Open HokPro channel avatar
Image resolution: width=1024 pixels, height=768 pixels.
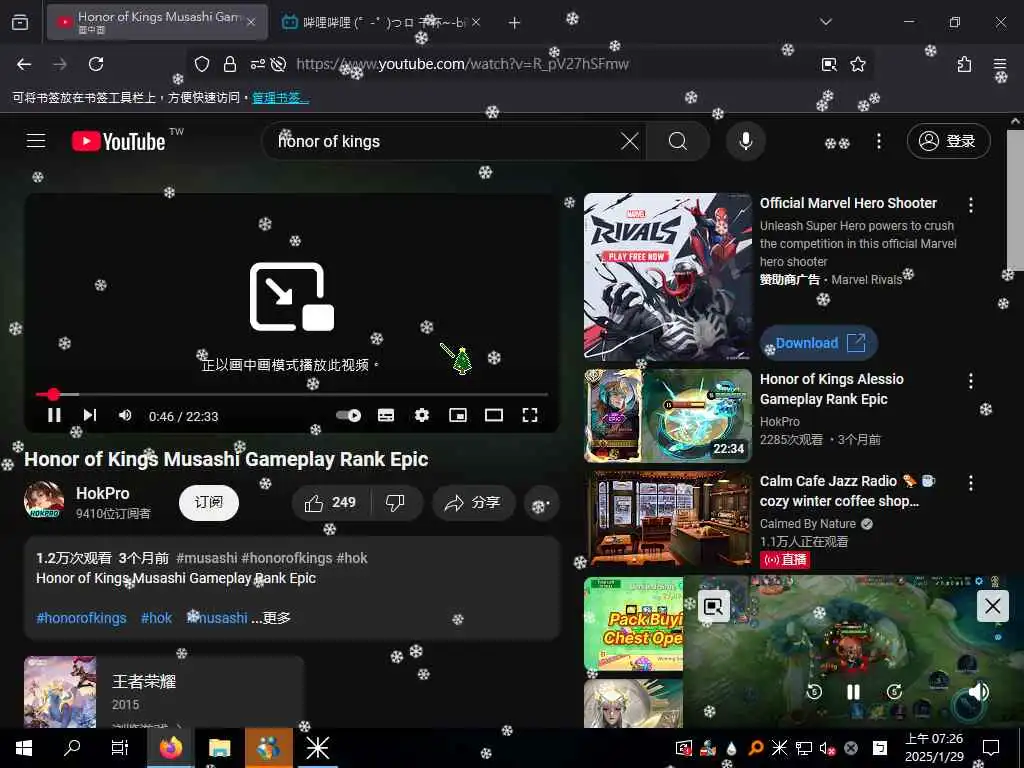click(44, 500)
